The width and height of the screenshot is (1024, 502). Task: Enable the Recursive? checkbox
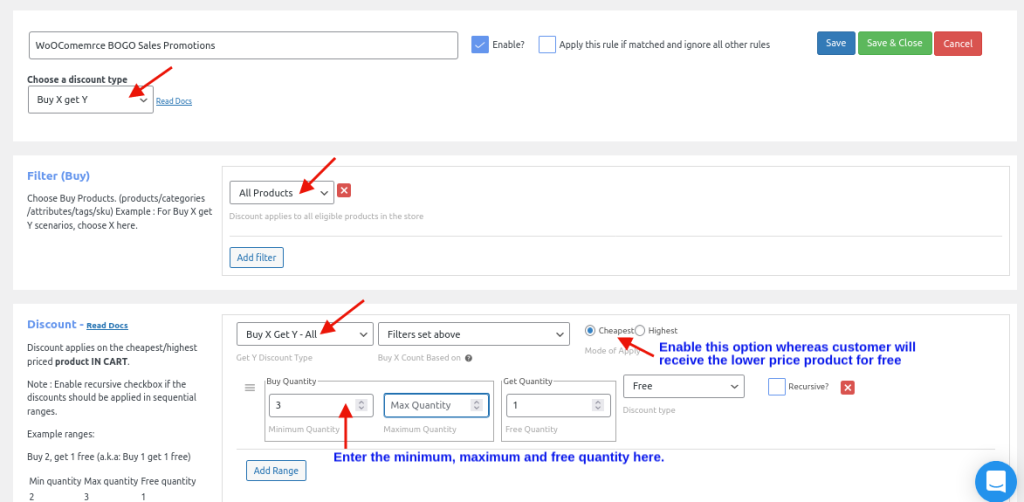(x=777, y=386)
